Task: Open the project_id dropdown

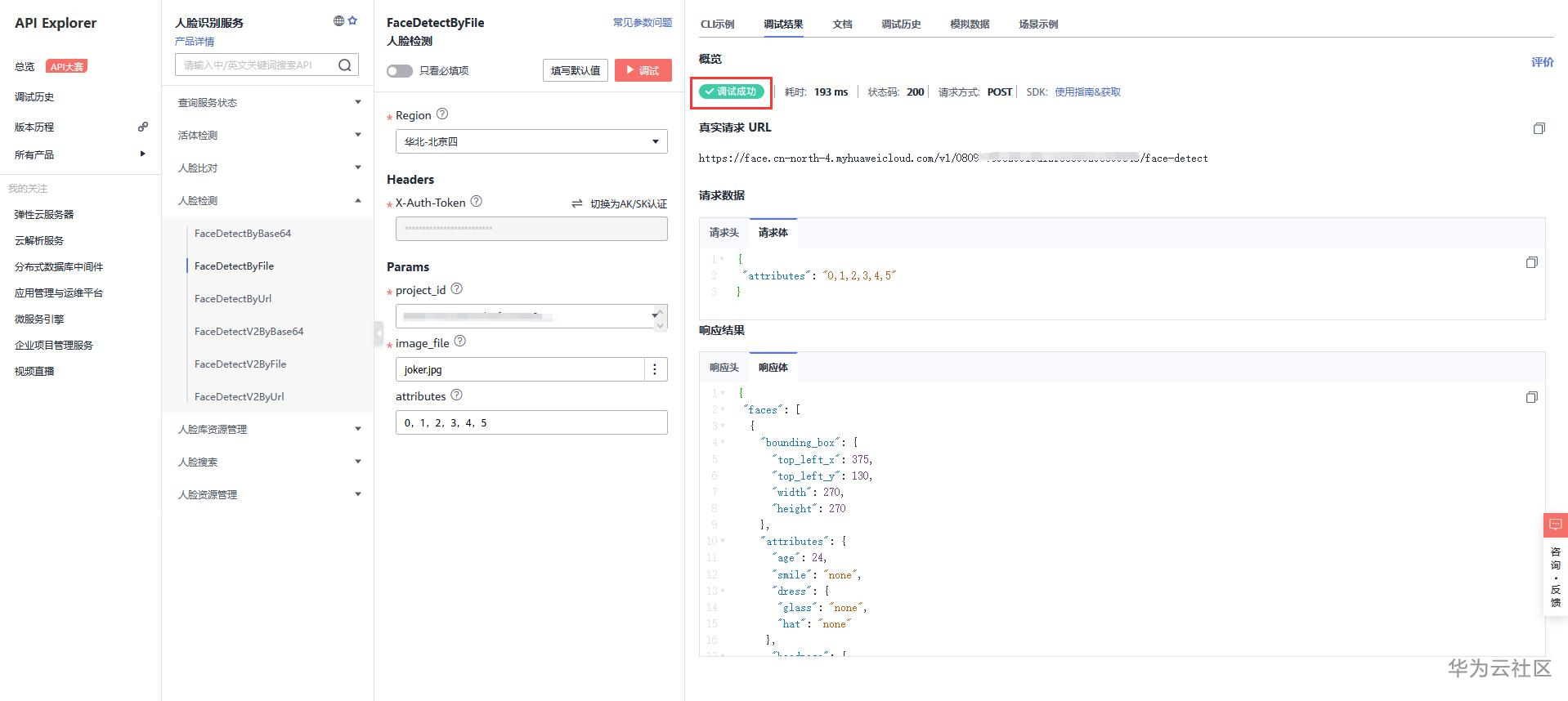Action: click(531, 315)
